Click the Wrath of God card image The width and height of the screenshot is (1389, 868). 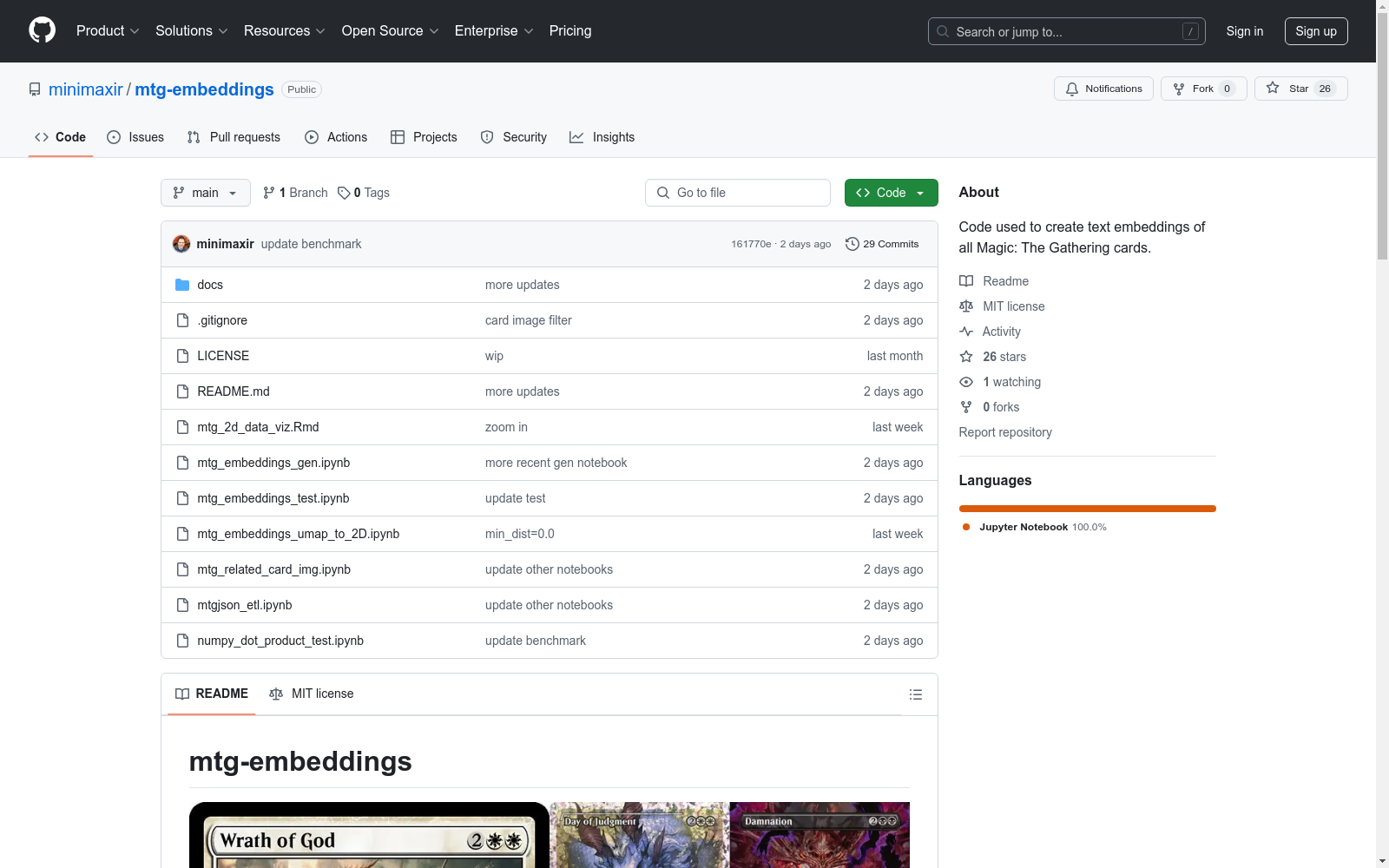tap(369, 835)
